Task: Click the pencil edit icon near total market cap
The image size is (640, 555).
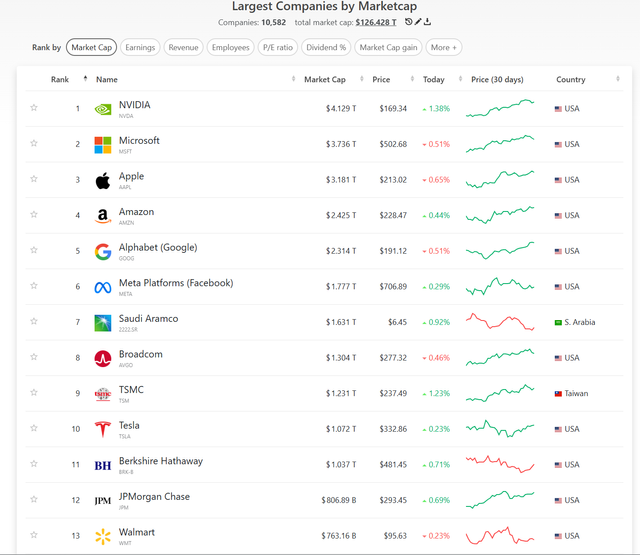Action: pyautogui.click(x=418, y=22)
